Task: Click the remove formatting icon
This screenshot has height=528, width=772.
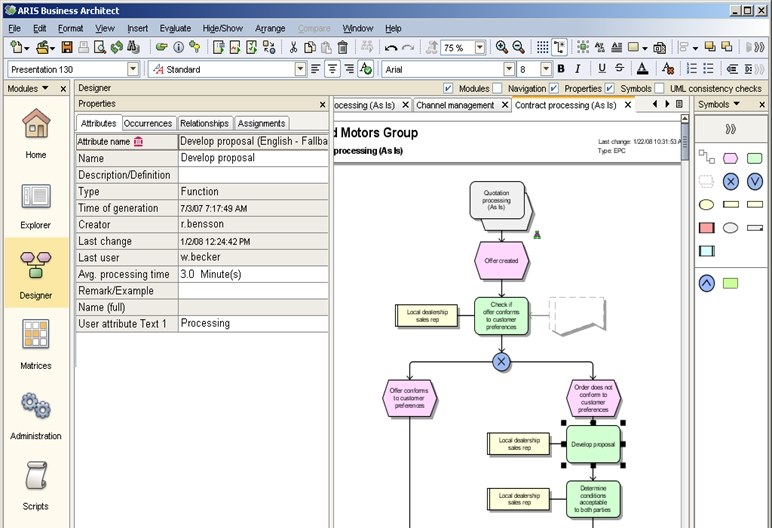Action: pyautogui.click(x=668, y=68)
